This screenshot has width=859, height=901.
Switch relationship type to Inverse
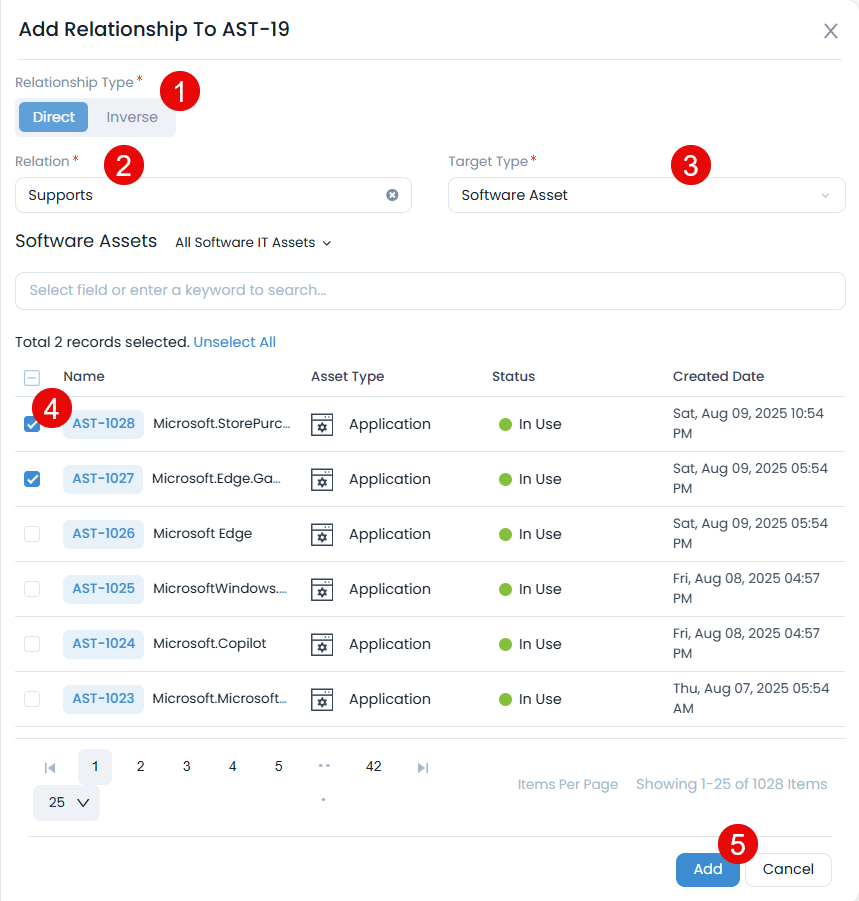pyautogui.click(x=132, y=117)
